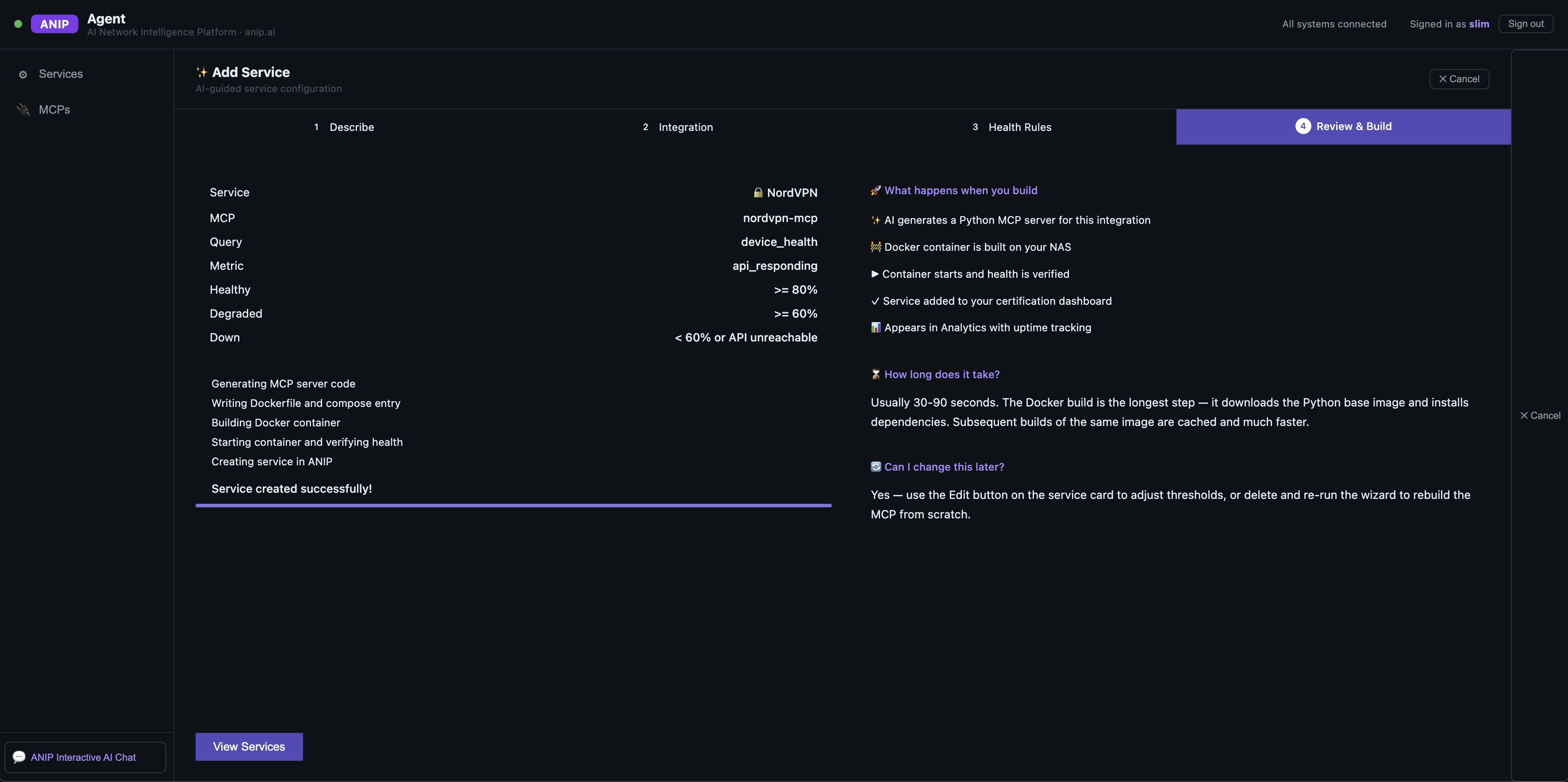The height and width of the screenshot is (782, 1568).
Task: Click the Sign out button
Action: (x=1526, y=24)
